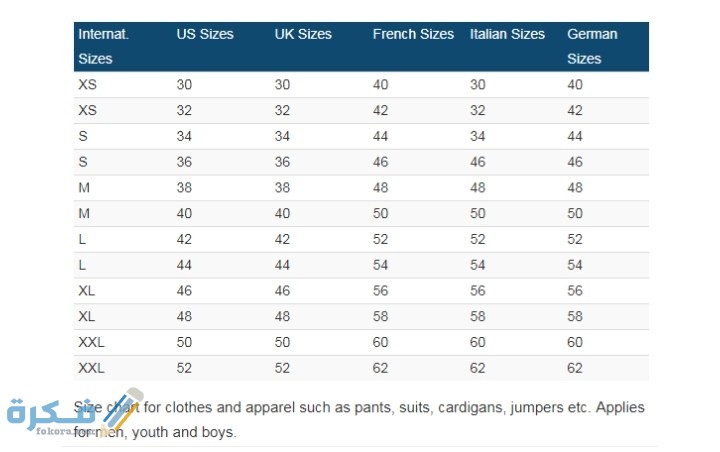
Task: Click German size 40 cell
Action: click(575, 85)
